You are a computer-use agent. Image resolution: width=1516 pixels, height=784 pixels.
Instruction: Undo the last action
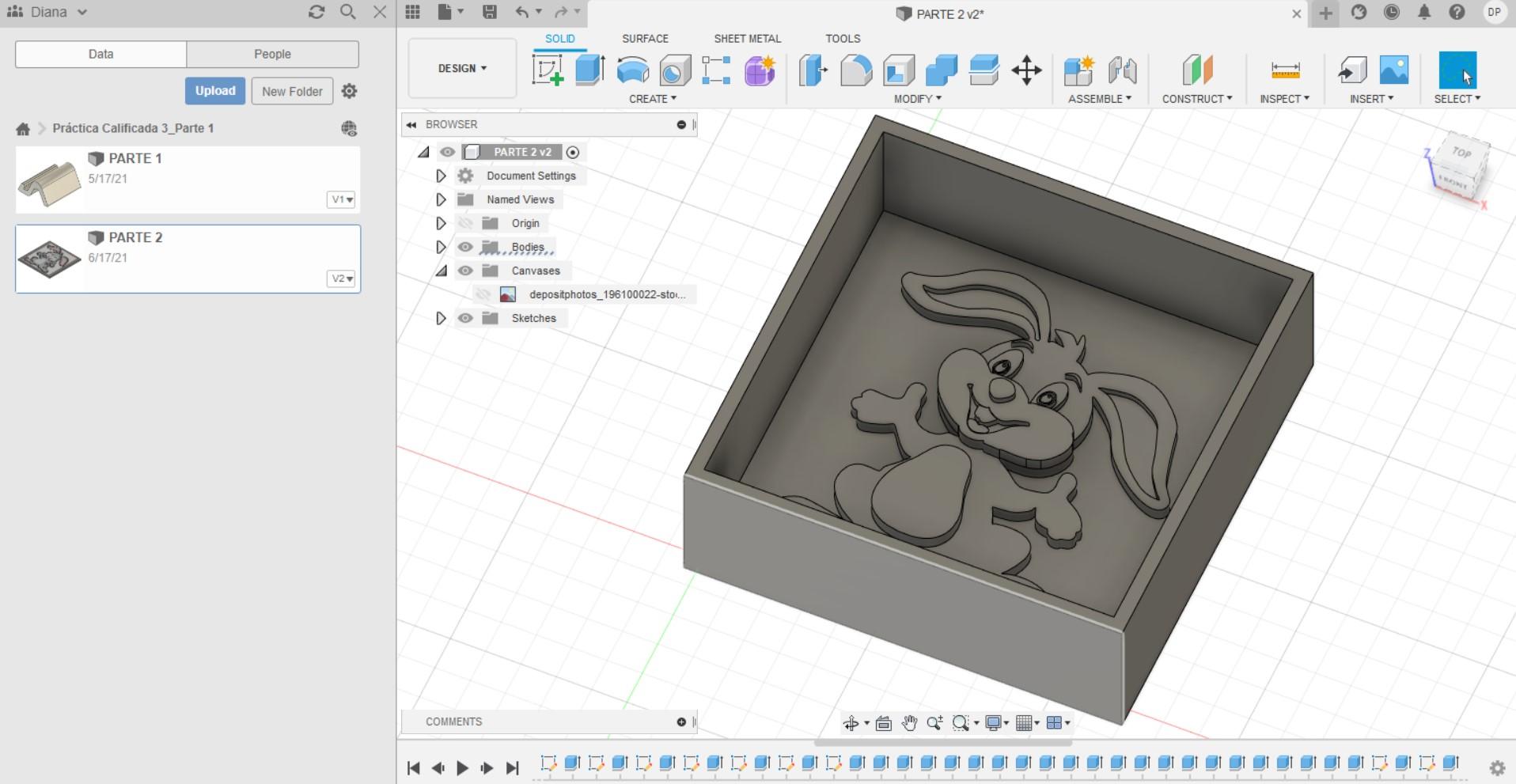click(x=521, y=12)
